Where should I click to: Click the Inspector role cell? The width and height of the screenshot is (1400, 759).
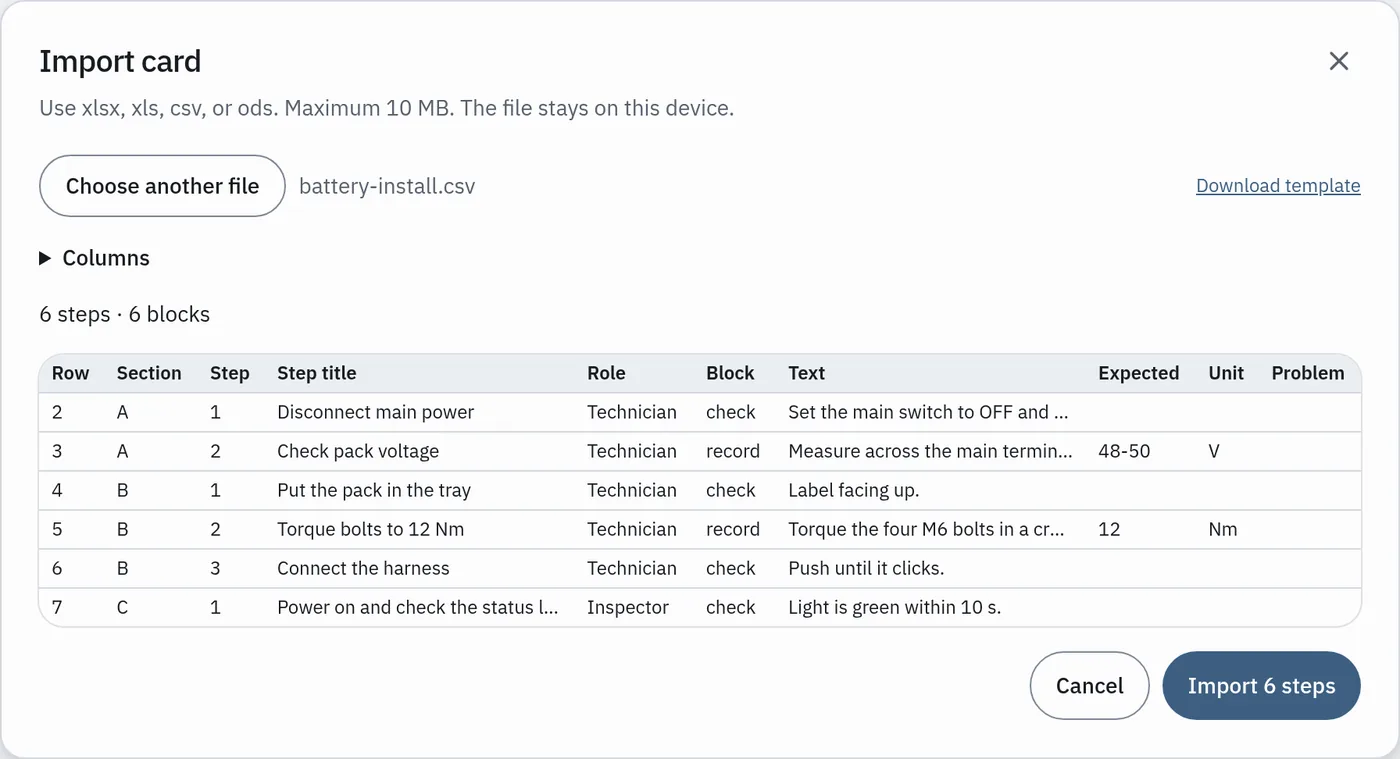click(628, 607)
